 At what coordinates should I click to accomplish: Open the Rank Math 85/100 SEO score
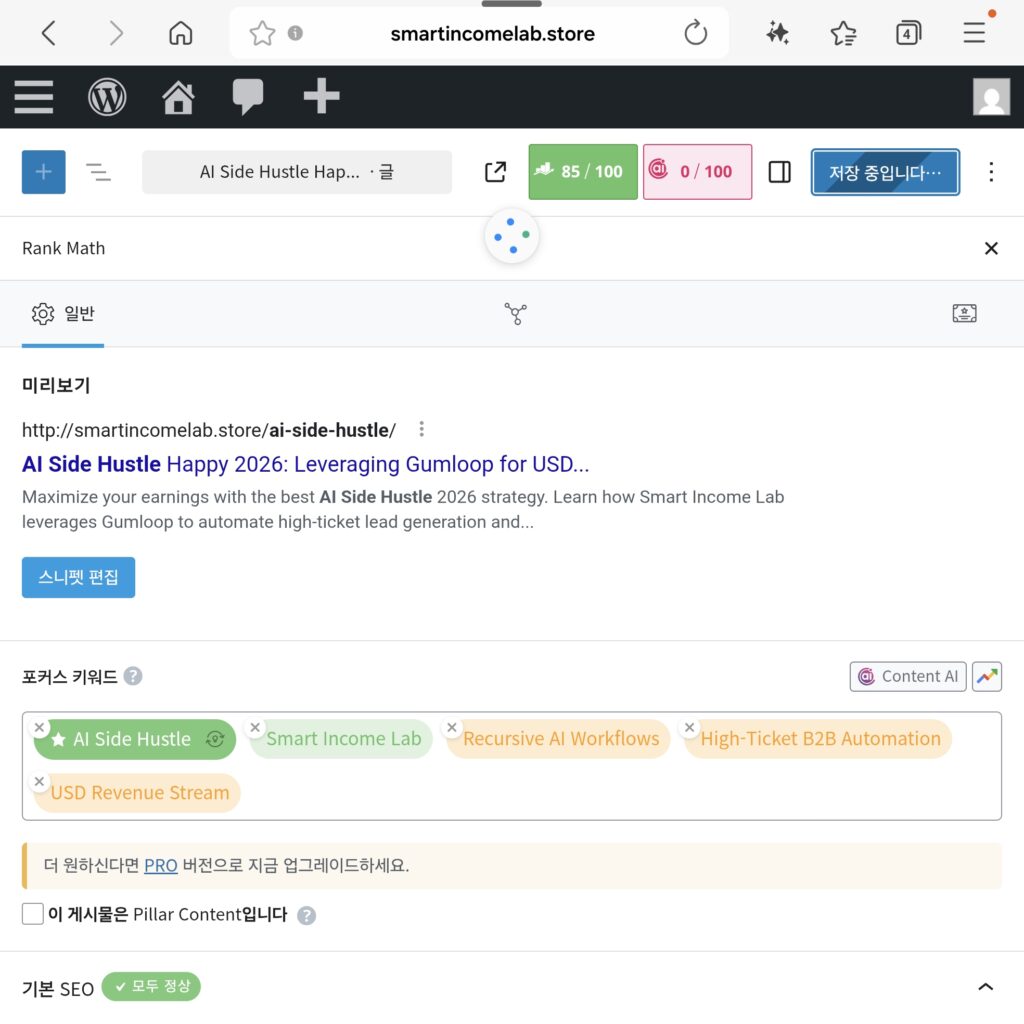[x=582, y=172]
